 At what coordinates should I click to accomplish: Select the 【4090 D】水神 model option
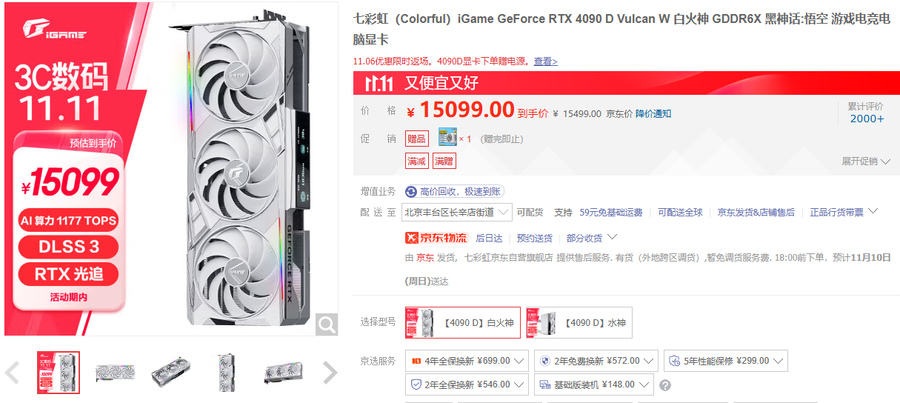(x=579, y=322)
